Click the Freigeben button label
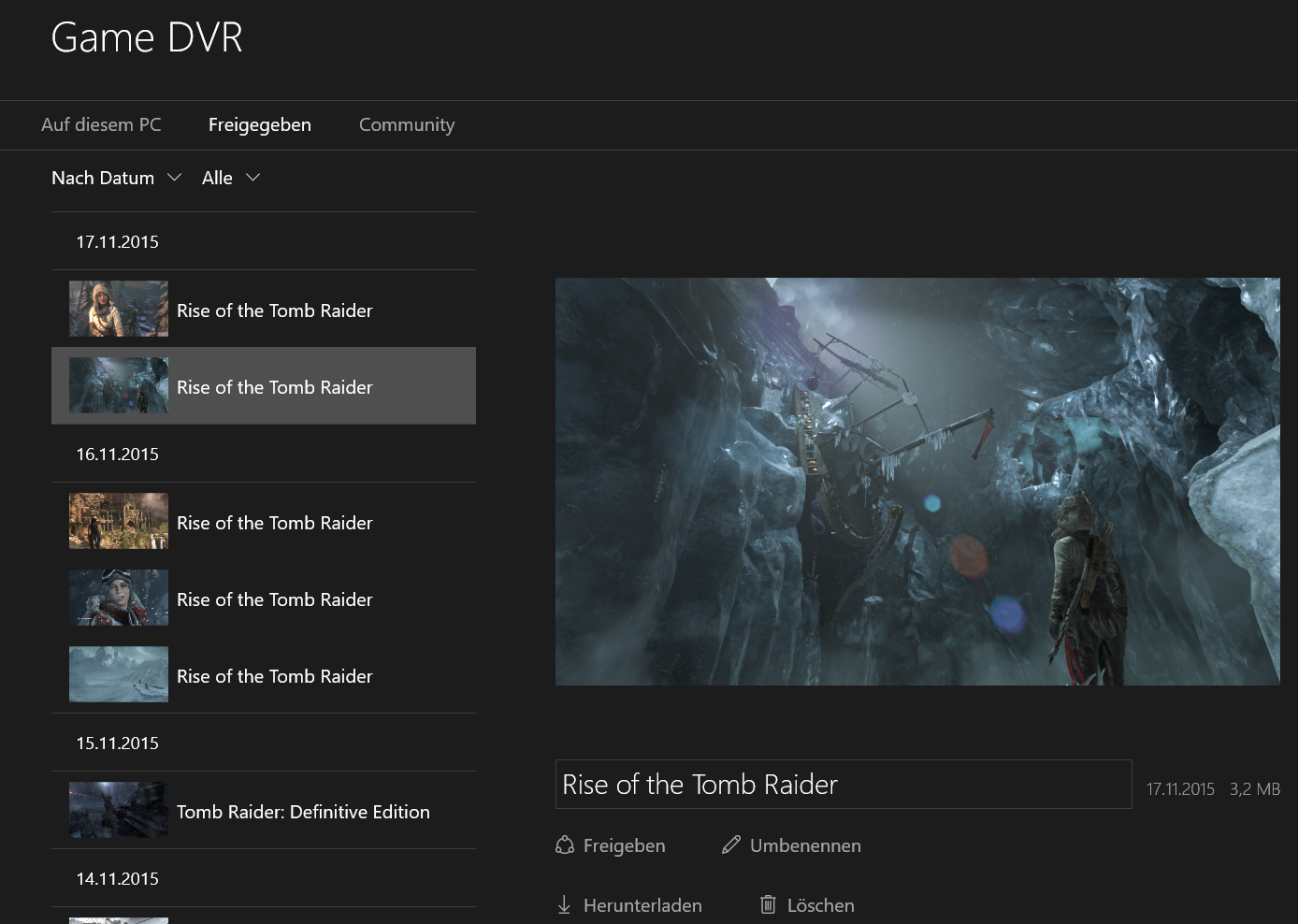This screenshot has height=924, width=1298. [625, 845]
